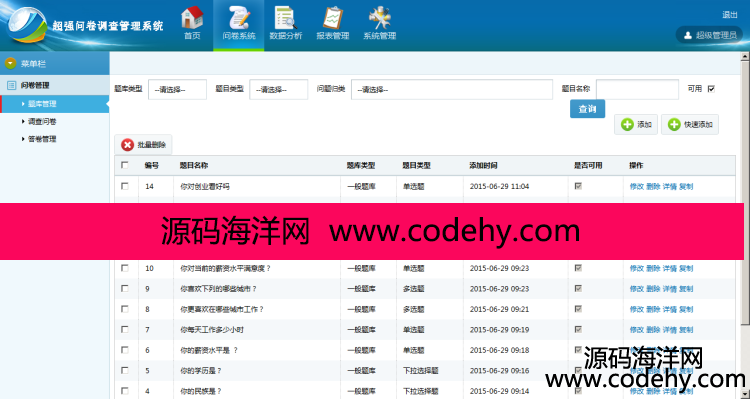
Task: Click the green plus 添加 icon
Action: point(627,124)
